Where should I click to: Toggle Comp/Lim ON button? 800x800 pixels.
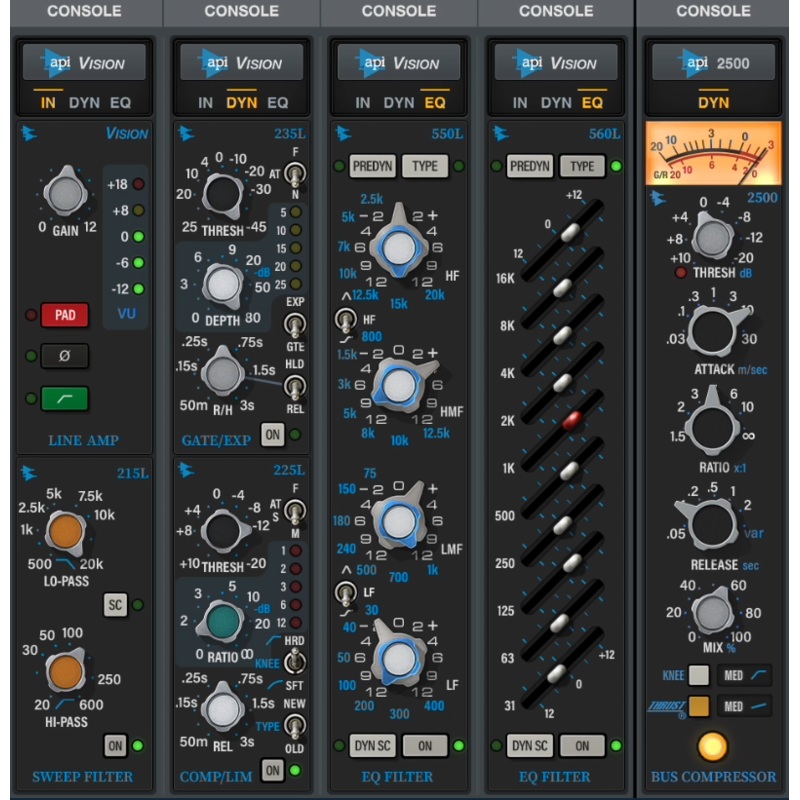[272, 770]
